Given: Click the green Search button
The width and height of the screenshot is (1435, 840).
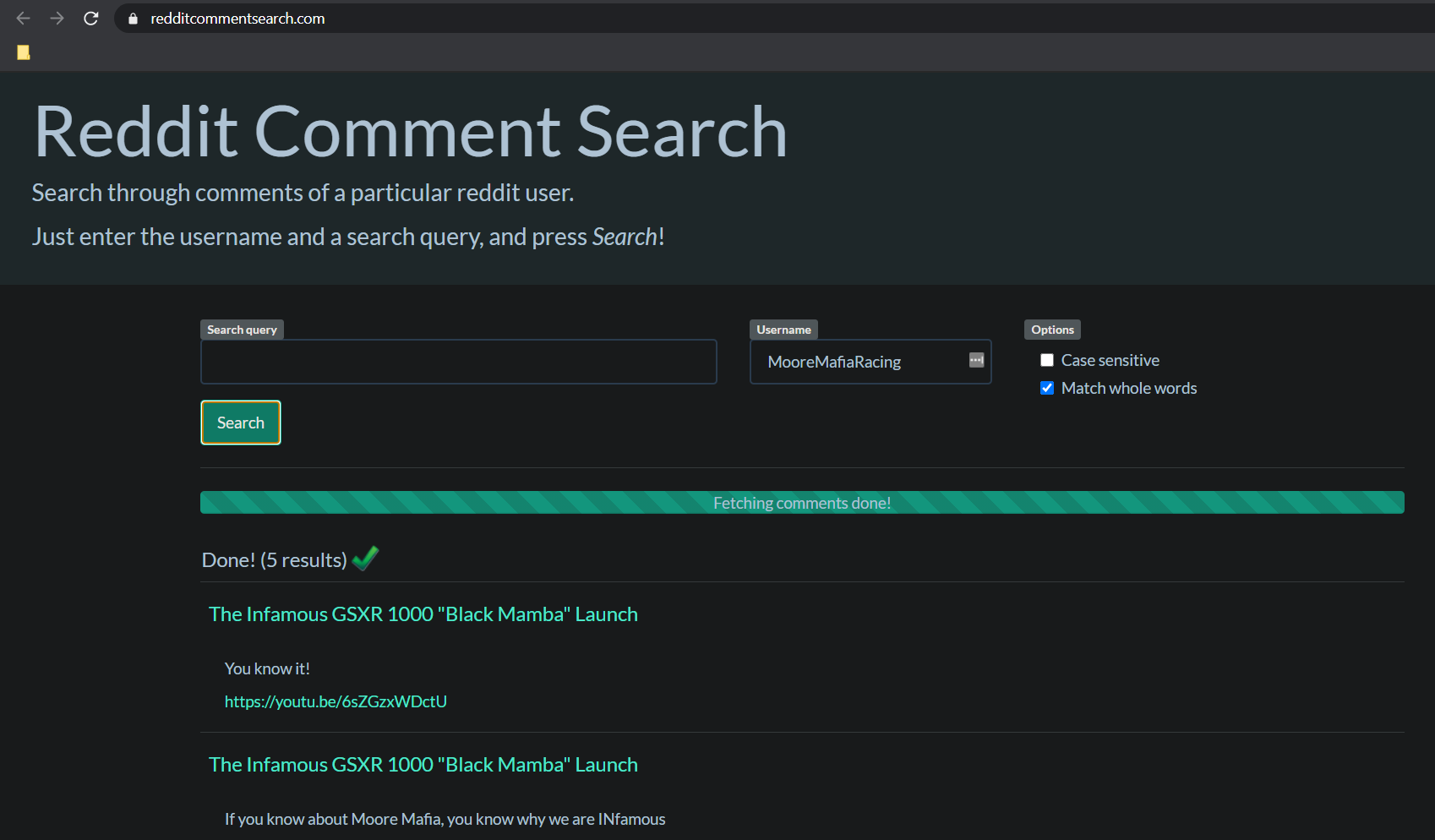Looking at the screenshot, I should click(241, 423).
